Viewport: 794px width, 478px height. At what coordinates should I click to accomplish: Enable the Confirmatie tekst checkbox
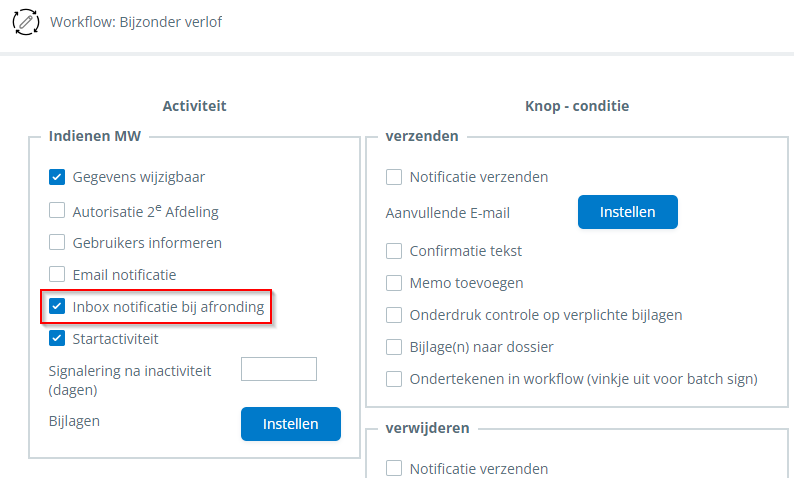pos(394,251)
